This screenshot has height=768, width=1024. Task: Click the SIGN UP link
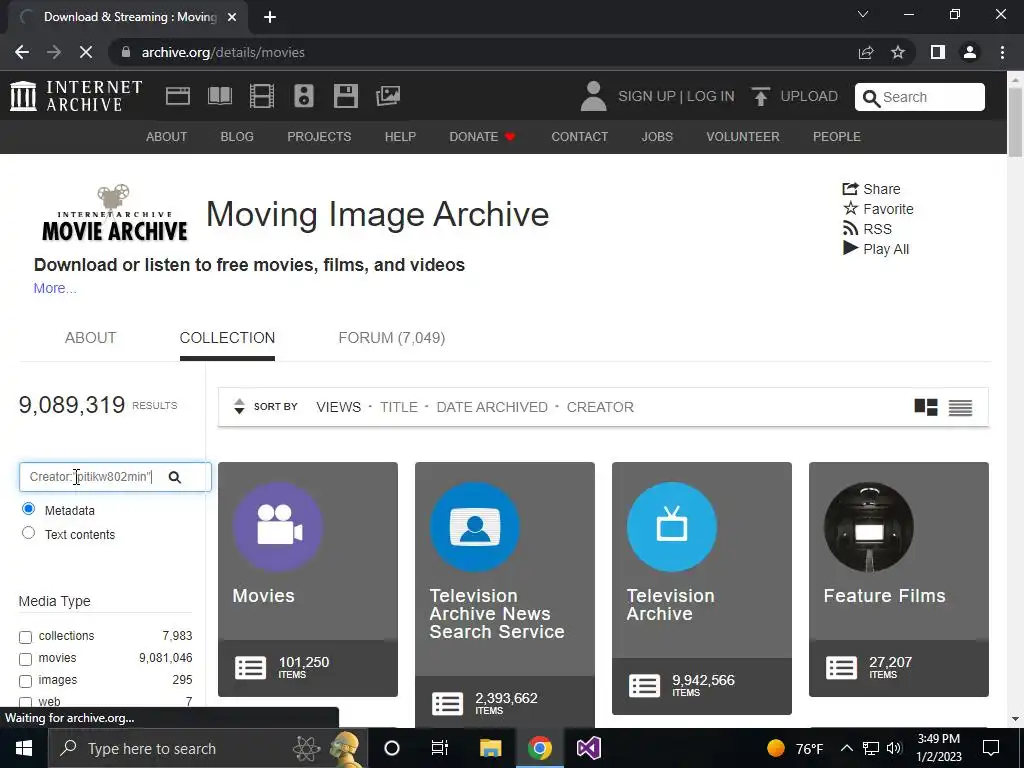(647, 96)
